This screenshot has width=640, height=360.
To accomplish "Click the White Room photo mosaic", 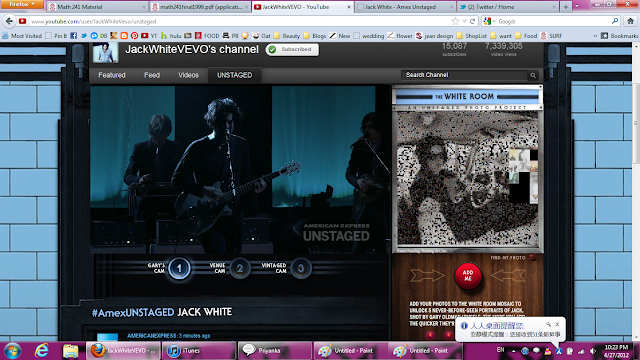I will 467,179.
